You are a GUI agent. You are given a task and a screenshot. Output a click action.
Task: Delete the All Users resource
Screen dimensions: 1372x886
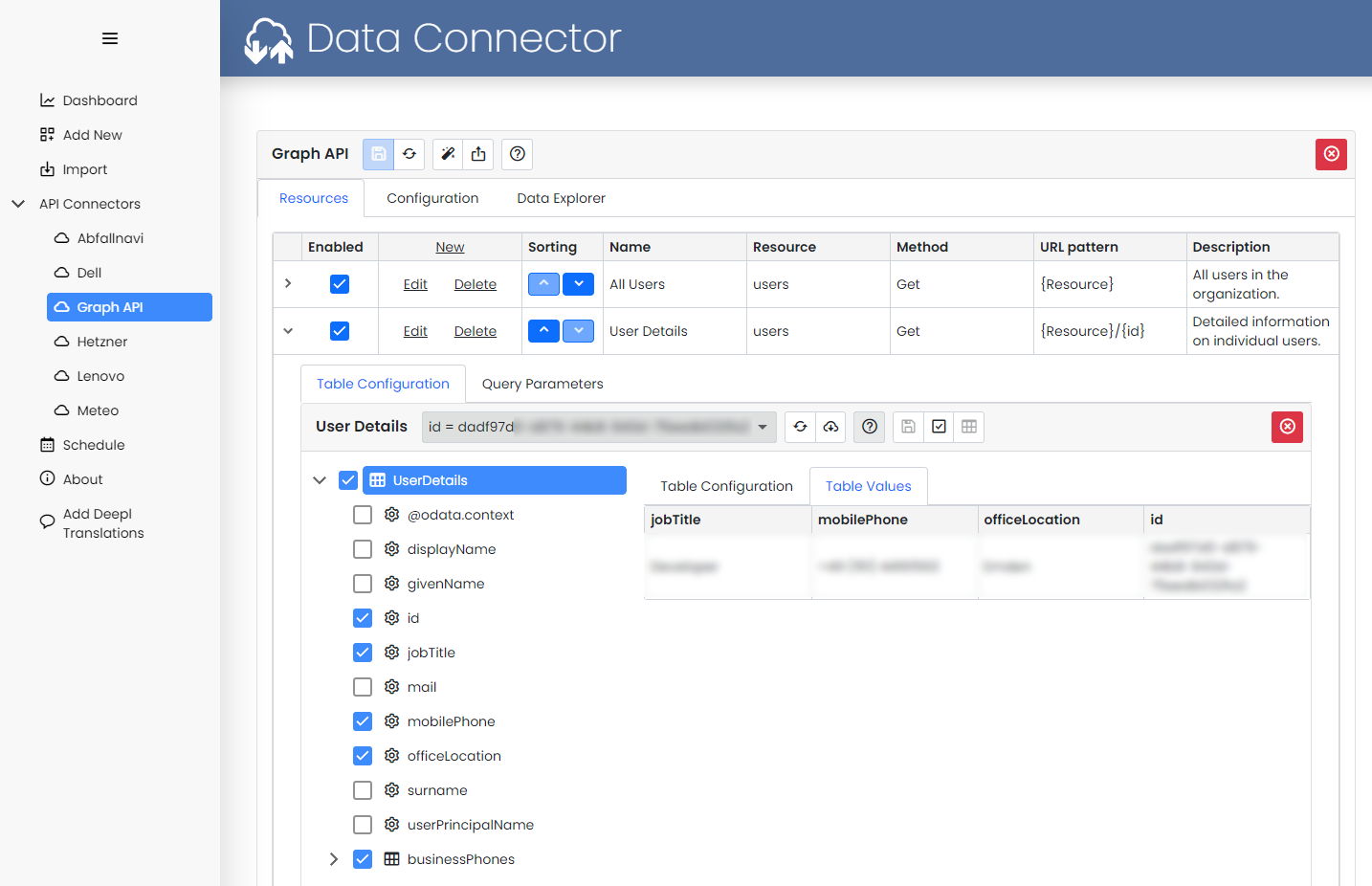tap(476, 284)
